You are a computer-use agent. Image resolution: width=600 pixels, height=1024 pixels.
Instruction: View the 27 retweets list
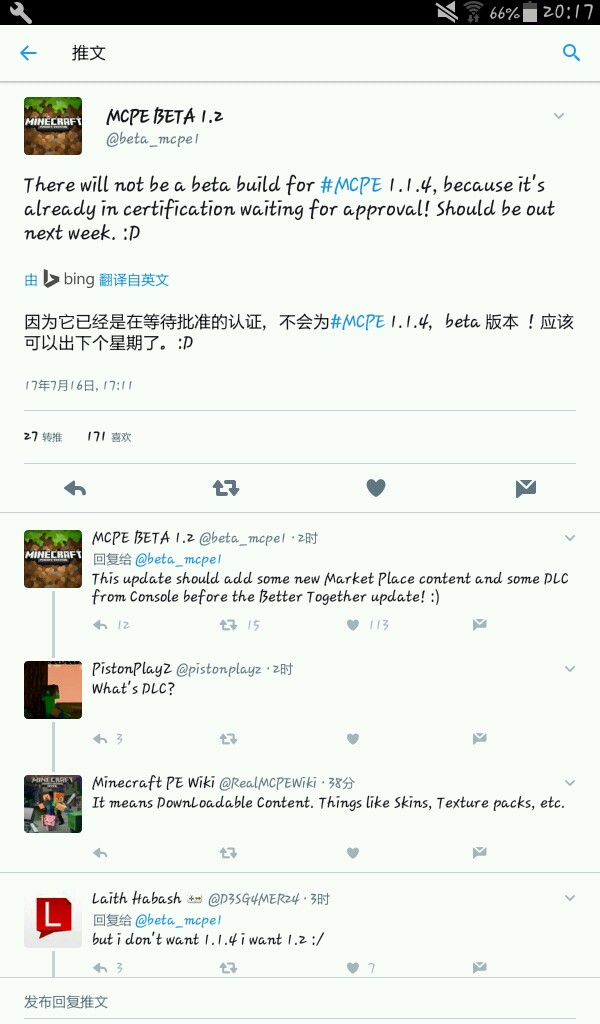coord(43,436)
